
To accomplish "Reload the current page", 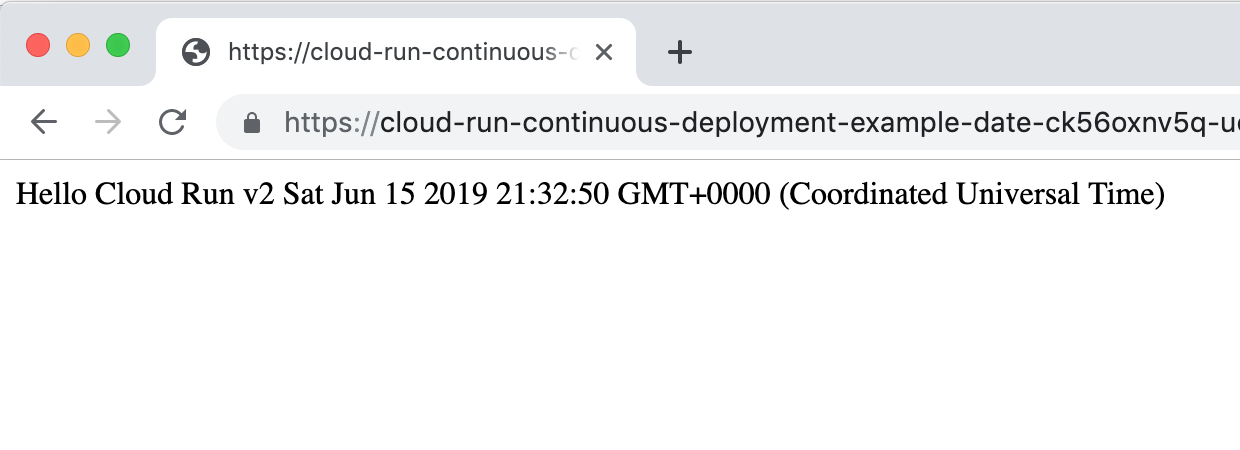I will point(173,122).
